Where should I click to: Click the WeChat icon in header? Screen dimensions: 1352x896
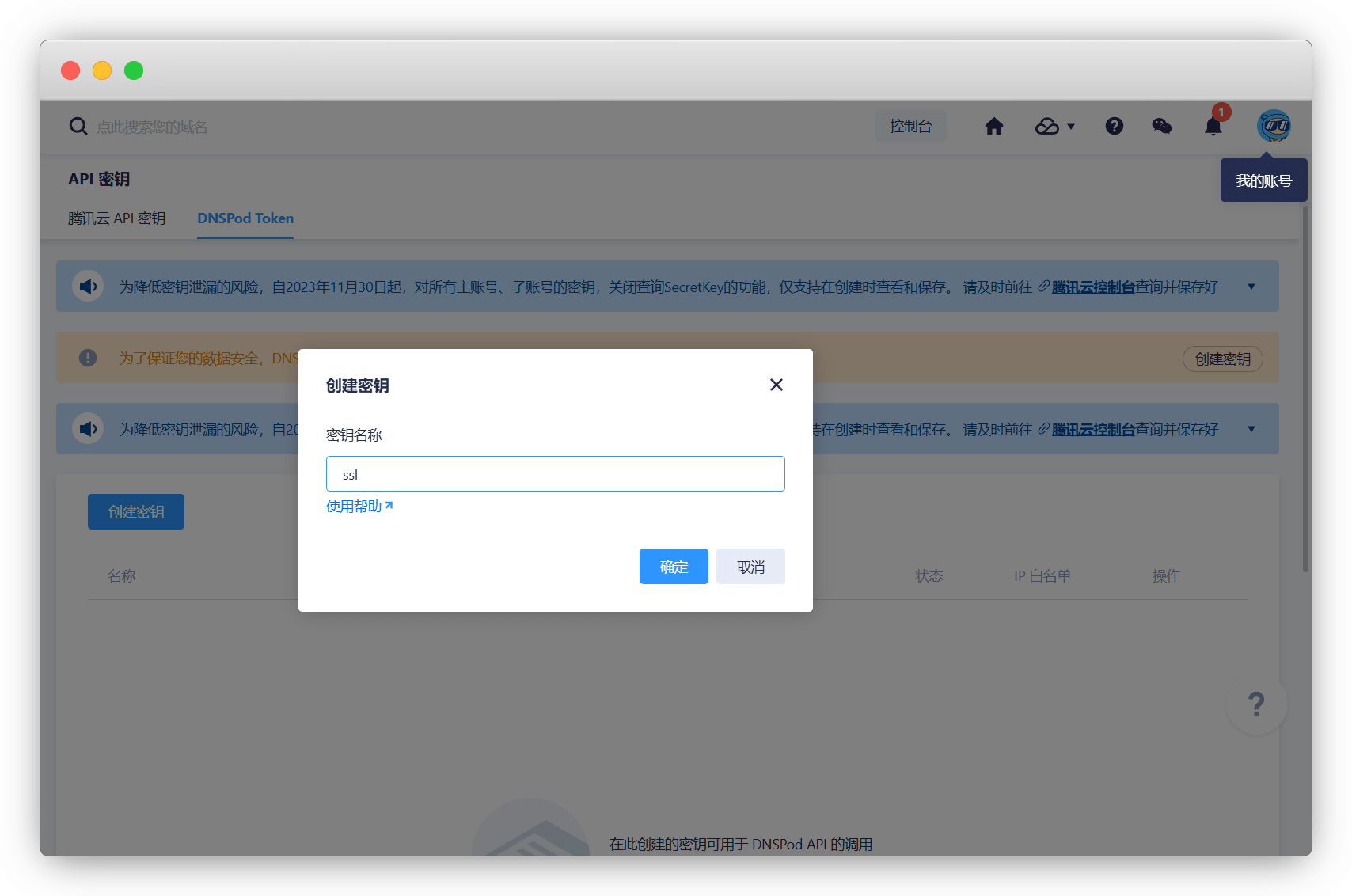[x=1161, y=127]
